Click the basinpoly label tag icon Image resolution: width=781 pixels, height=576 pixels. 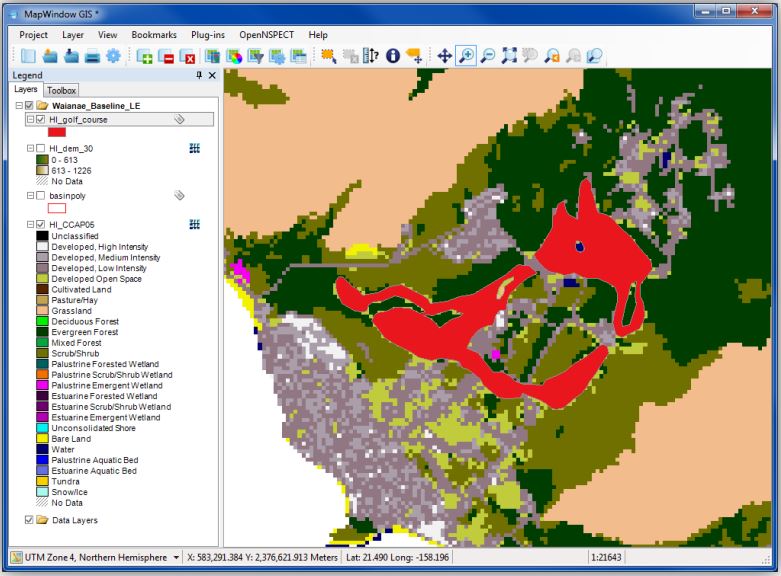pyautogui.click(x=179, y=195)
